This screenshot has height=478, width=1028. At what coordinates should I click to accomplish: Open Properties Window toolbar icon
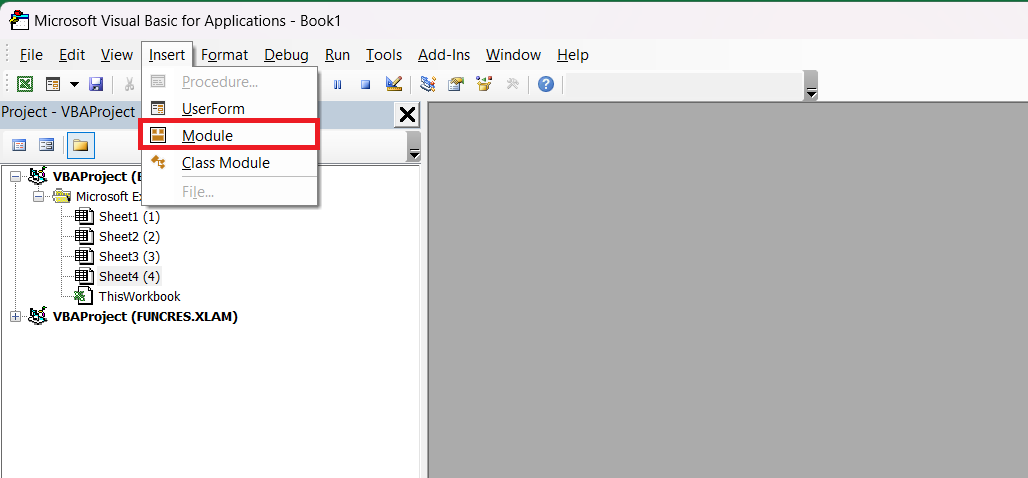click(456, 84)
